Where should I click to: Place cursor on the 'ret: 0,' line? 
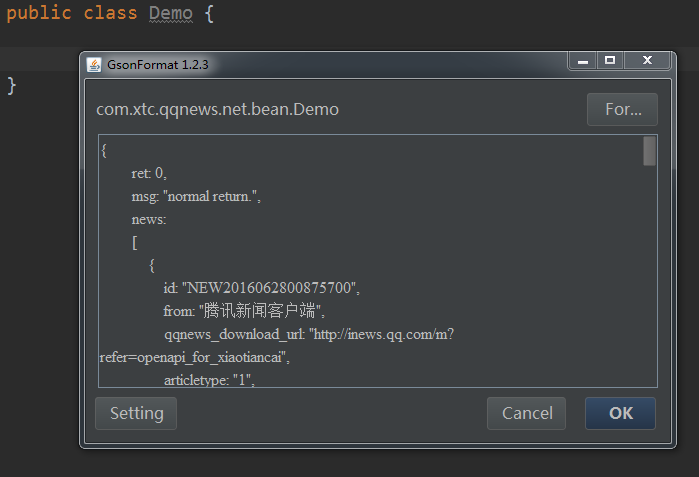(156, 174)
